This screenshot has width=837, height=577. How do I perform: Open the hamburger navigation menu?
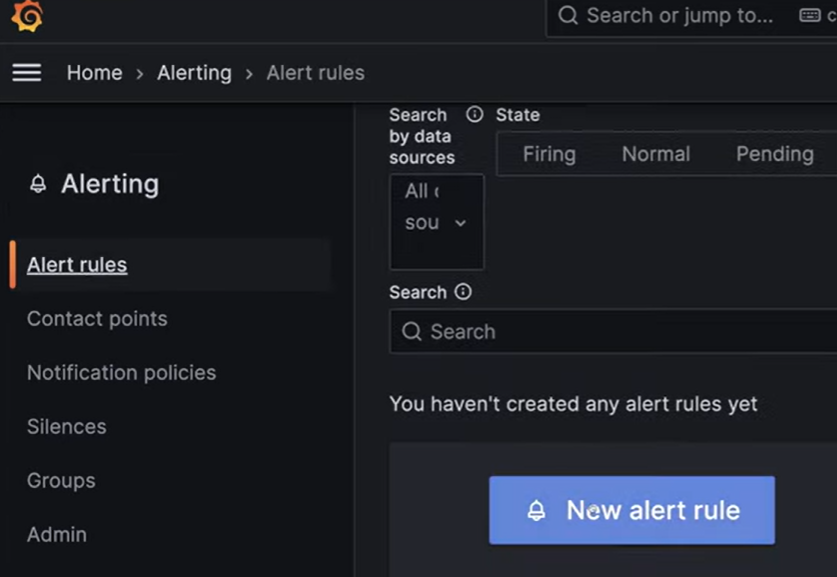(x=27, y=72)
